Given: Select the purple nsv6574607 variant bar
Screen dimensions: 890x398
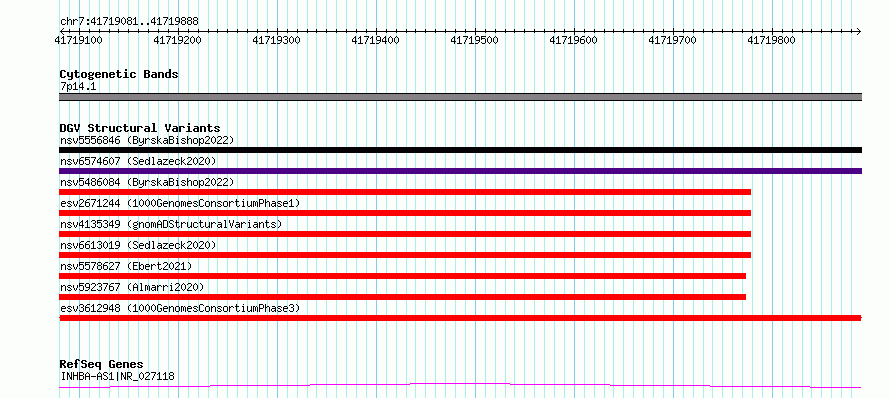Looking at the screenshot, I should point(460,171).
